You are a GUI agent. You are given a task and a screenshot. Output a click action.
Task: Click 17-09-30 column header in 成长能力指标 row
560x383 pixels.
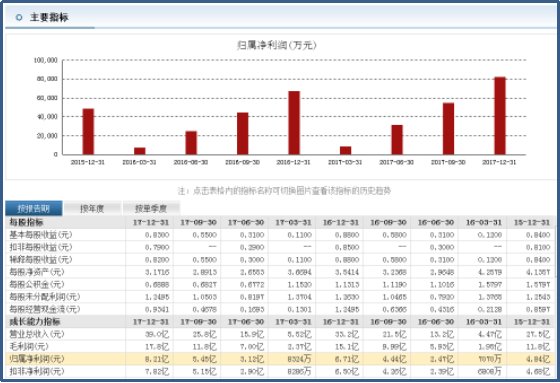point(198,322)
